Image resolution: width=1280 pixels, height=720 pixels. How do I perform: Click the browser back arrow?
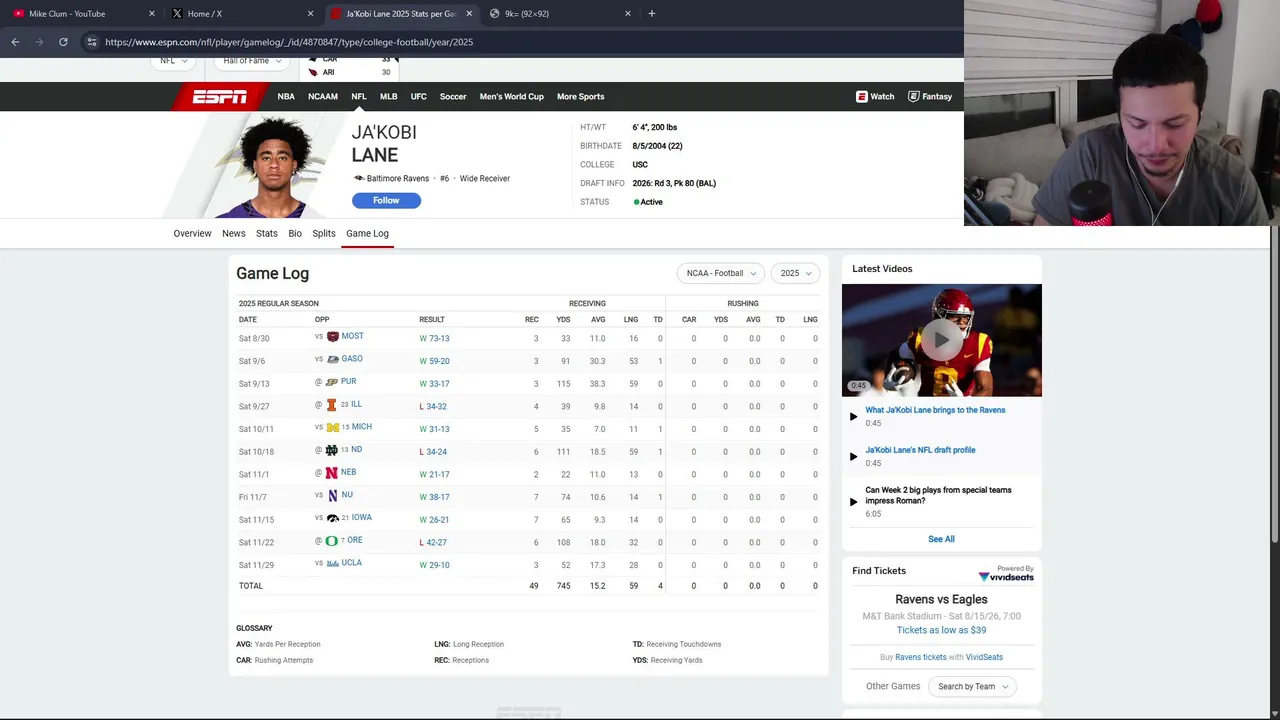tap(15, 42)
